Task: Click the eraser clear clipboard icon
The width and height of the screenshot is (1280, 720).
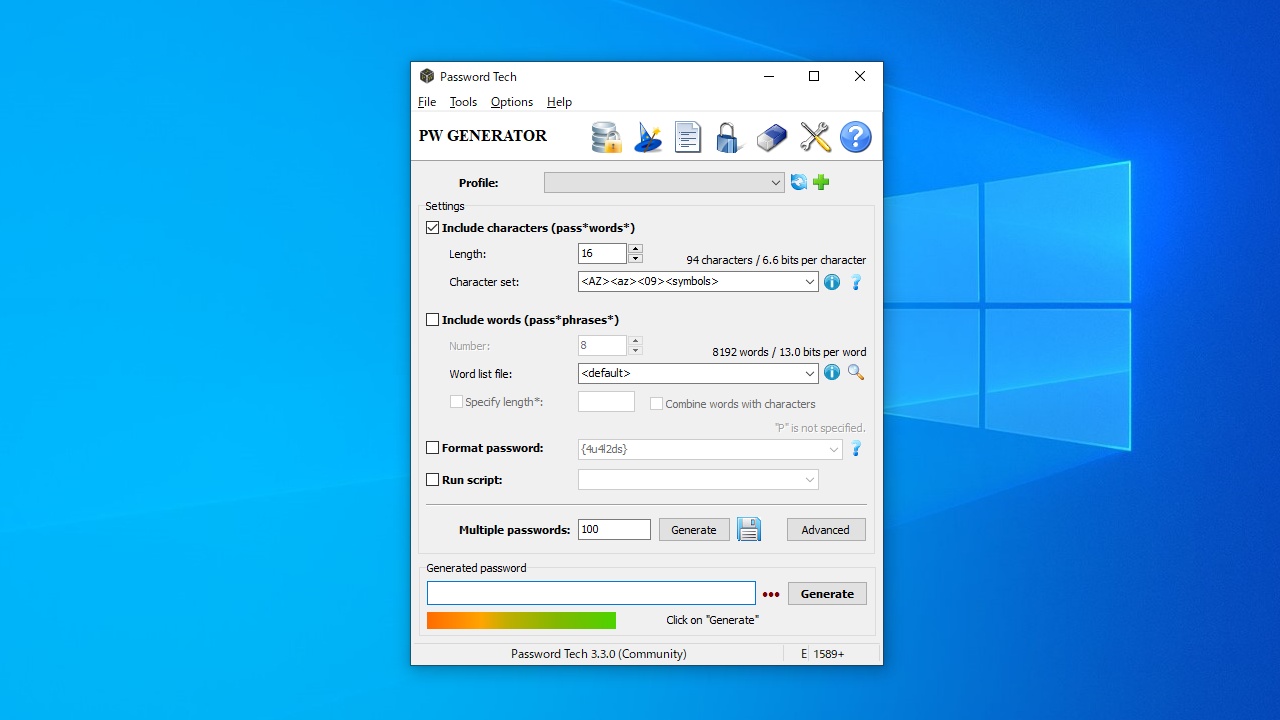Action: pos(771,137)
